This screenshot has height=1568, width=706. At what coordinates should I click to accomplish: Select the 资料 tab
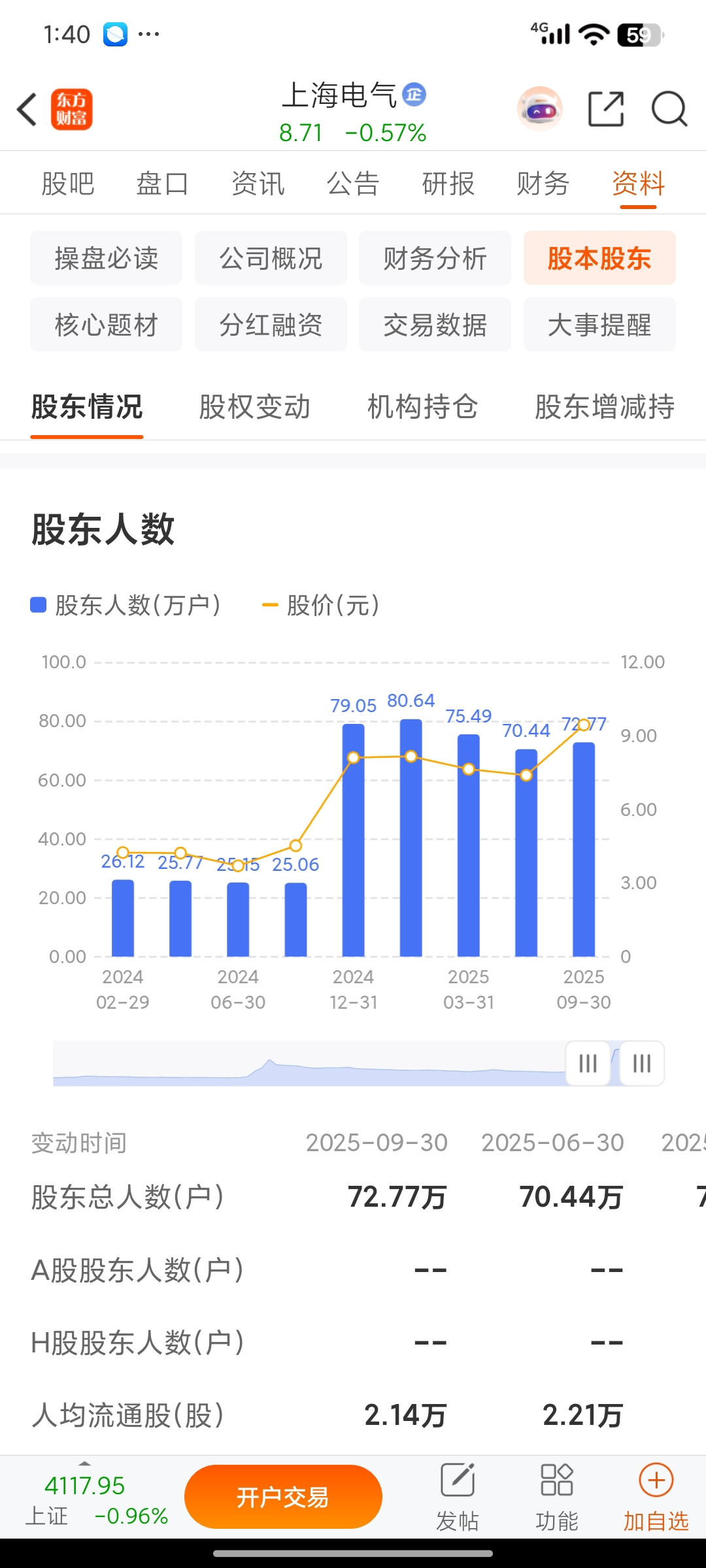[639, 184]
